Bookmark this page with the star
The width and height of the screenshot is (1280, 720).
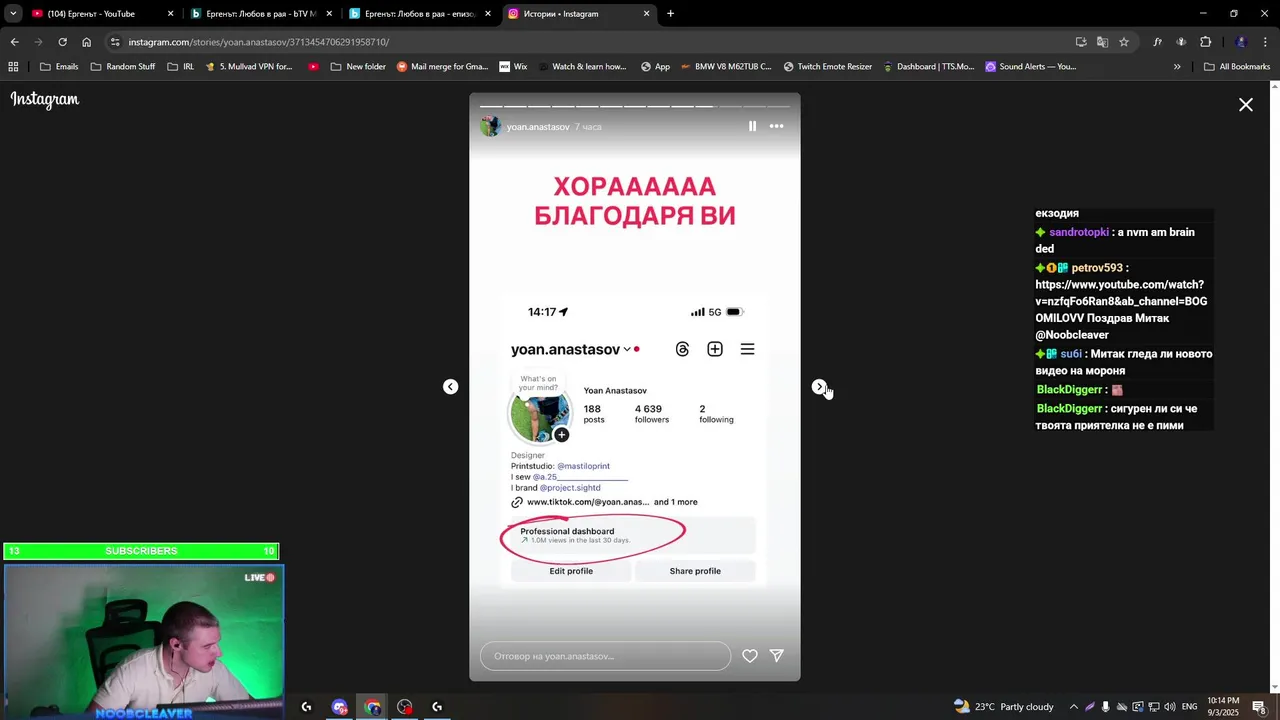[x=1124, y=42]
